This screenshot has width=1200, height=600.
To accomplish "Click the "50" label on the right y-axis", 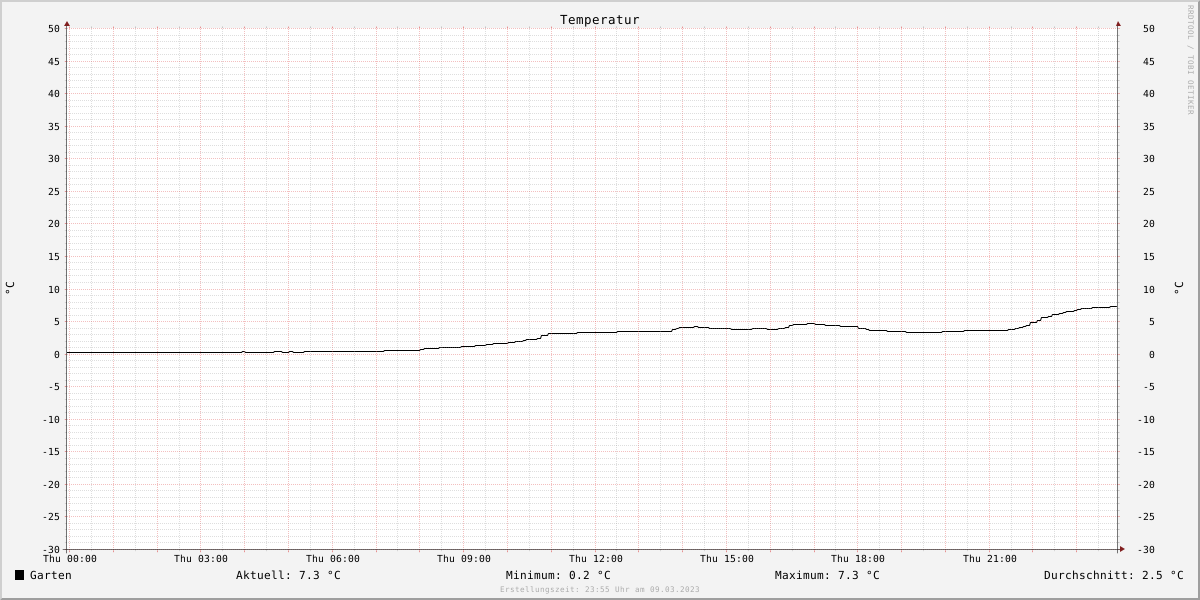I will tap(1149, 29).
